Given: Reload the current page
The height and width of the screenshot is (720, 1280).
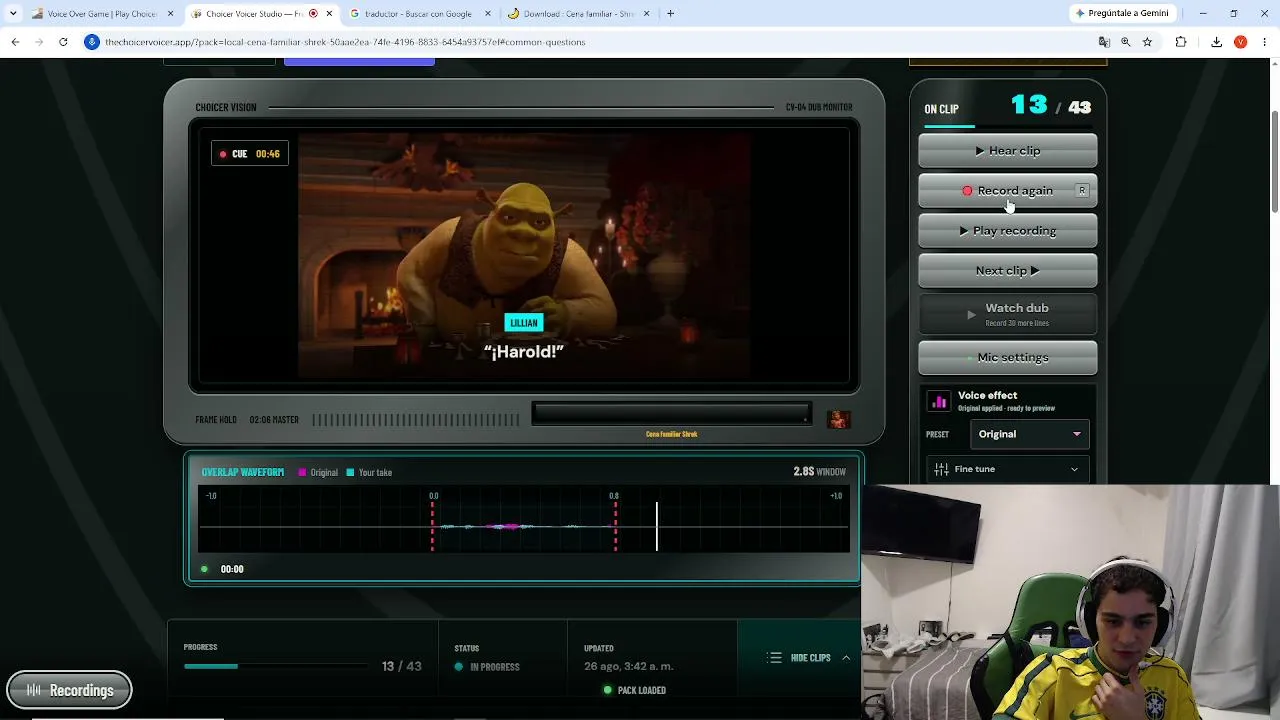Looking at the screenshot, I should (63, 42).
